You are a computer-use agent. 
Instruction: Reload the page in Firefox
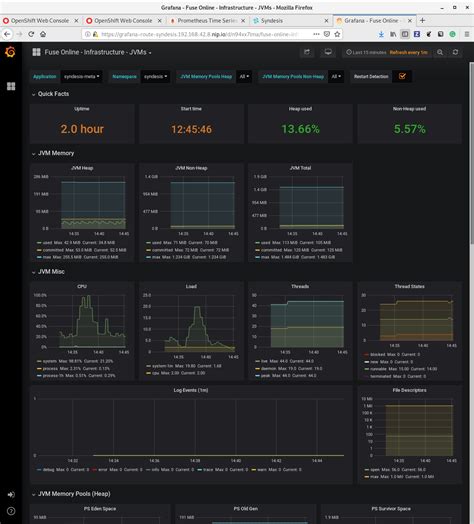pyautogui.click(x=31, y=34)
